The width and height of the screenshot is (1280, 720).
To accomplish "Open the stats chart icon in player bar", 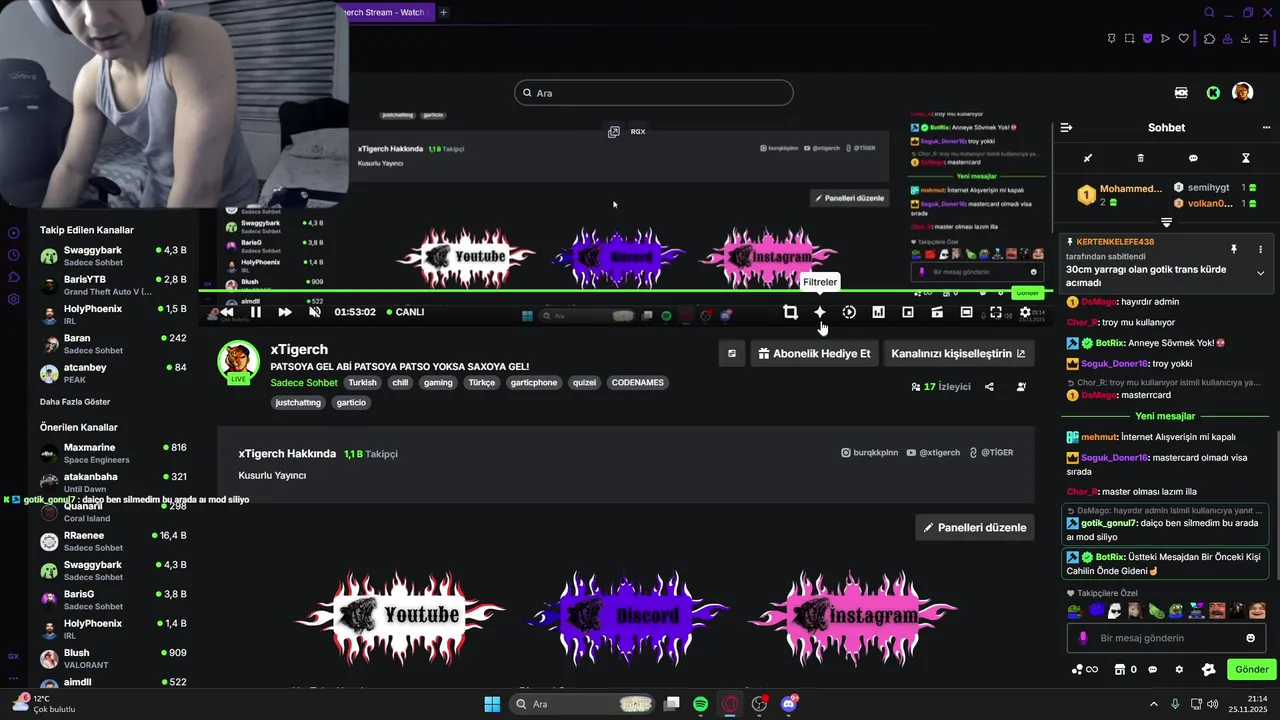I will [878, 312].
